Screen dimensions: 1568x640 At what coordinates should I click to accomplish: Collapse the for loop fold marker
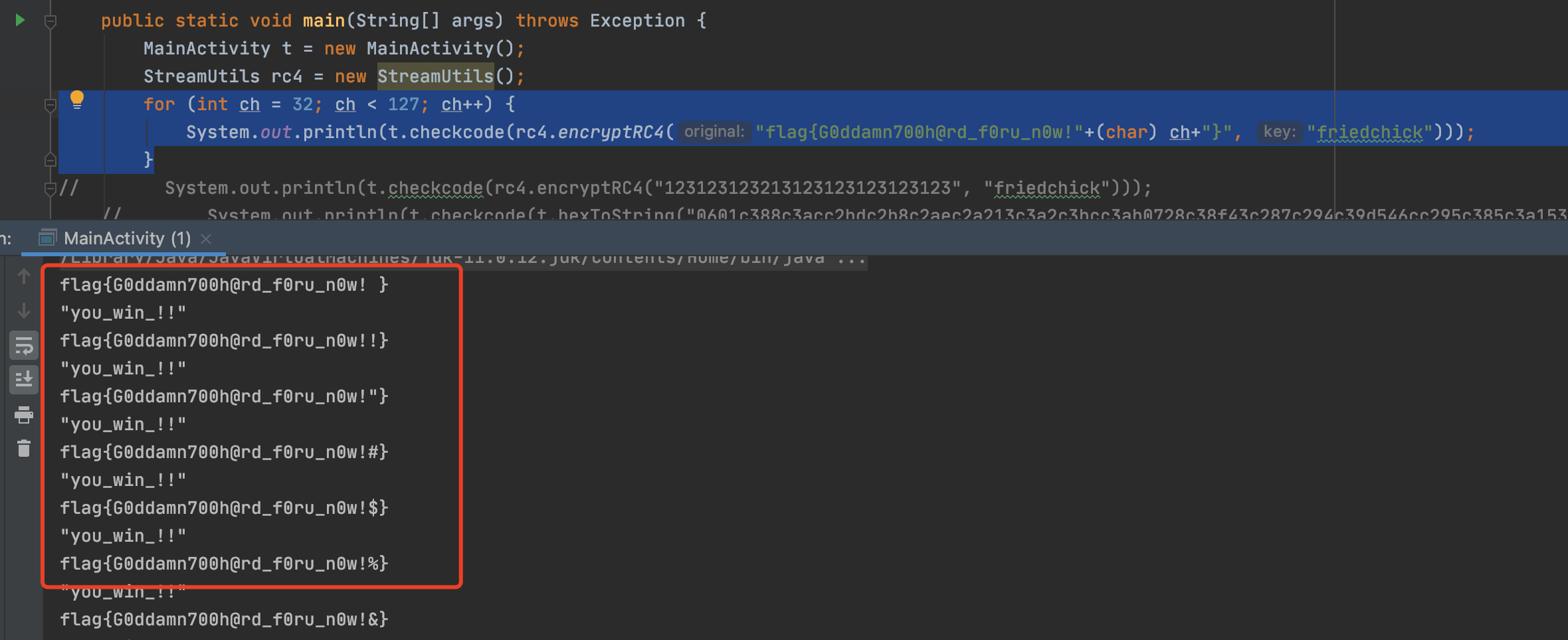coord(50,105)
